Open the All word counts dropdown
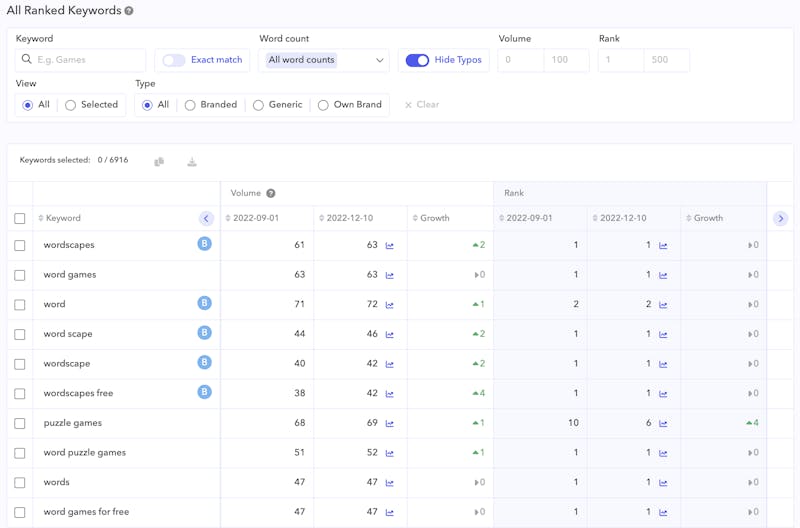Screen dimensions: 800x528 [324, 60]
